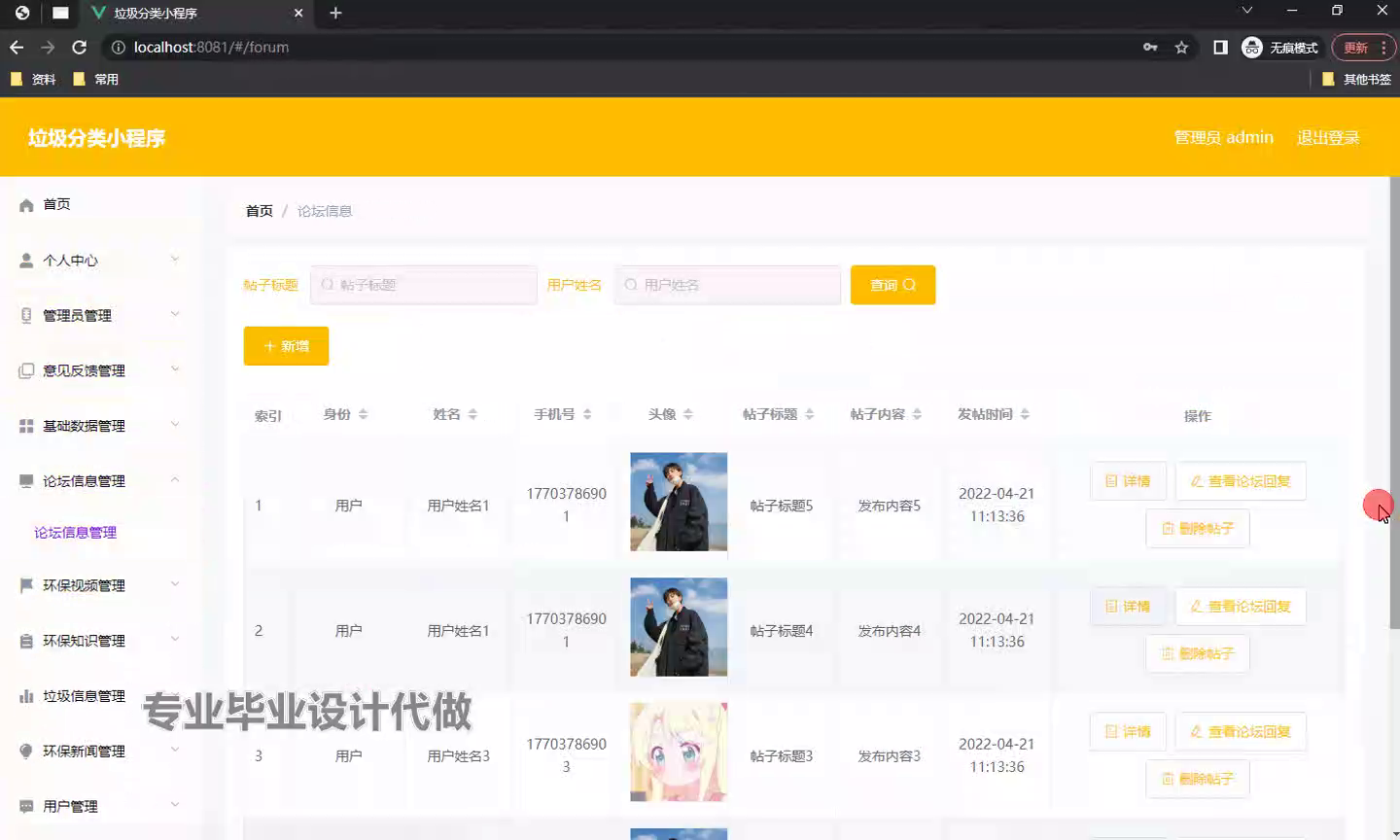Open the saved passwords key icon

(1150, 47)
